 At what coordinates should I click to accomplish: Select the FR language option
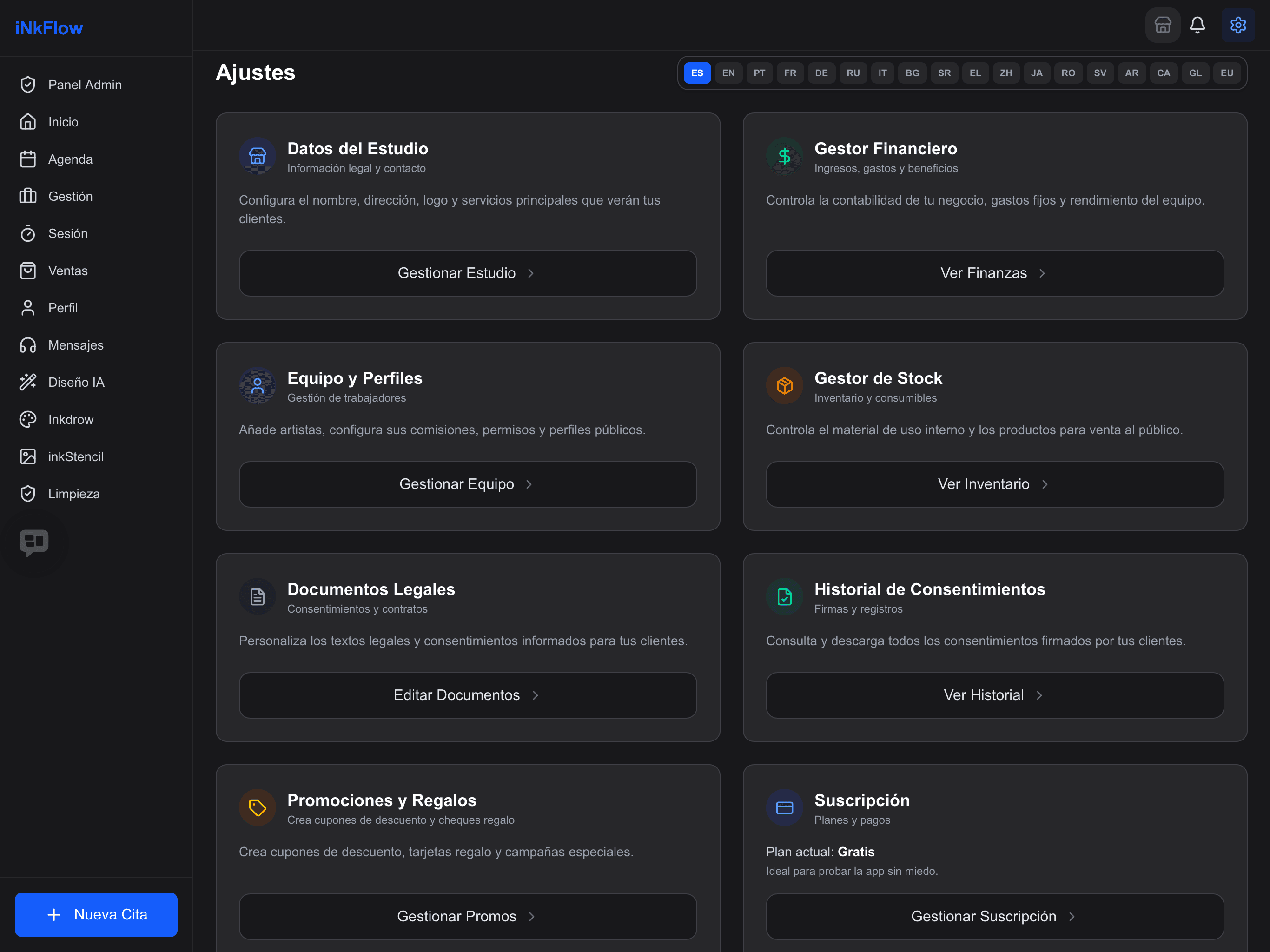tap(790, 73)
